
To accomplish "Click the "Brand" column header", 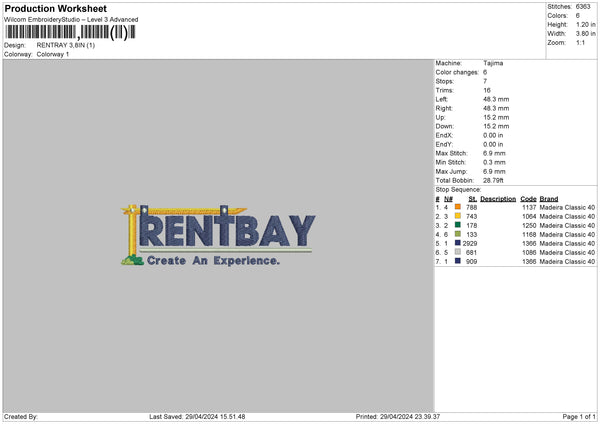I will coord(549,199).
